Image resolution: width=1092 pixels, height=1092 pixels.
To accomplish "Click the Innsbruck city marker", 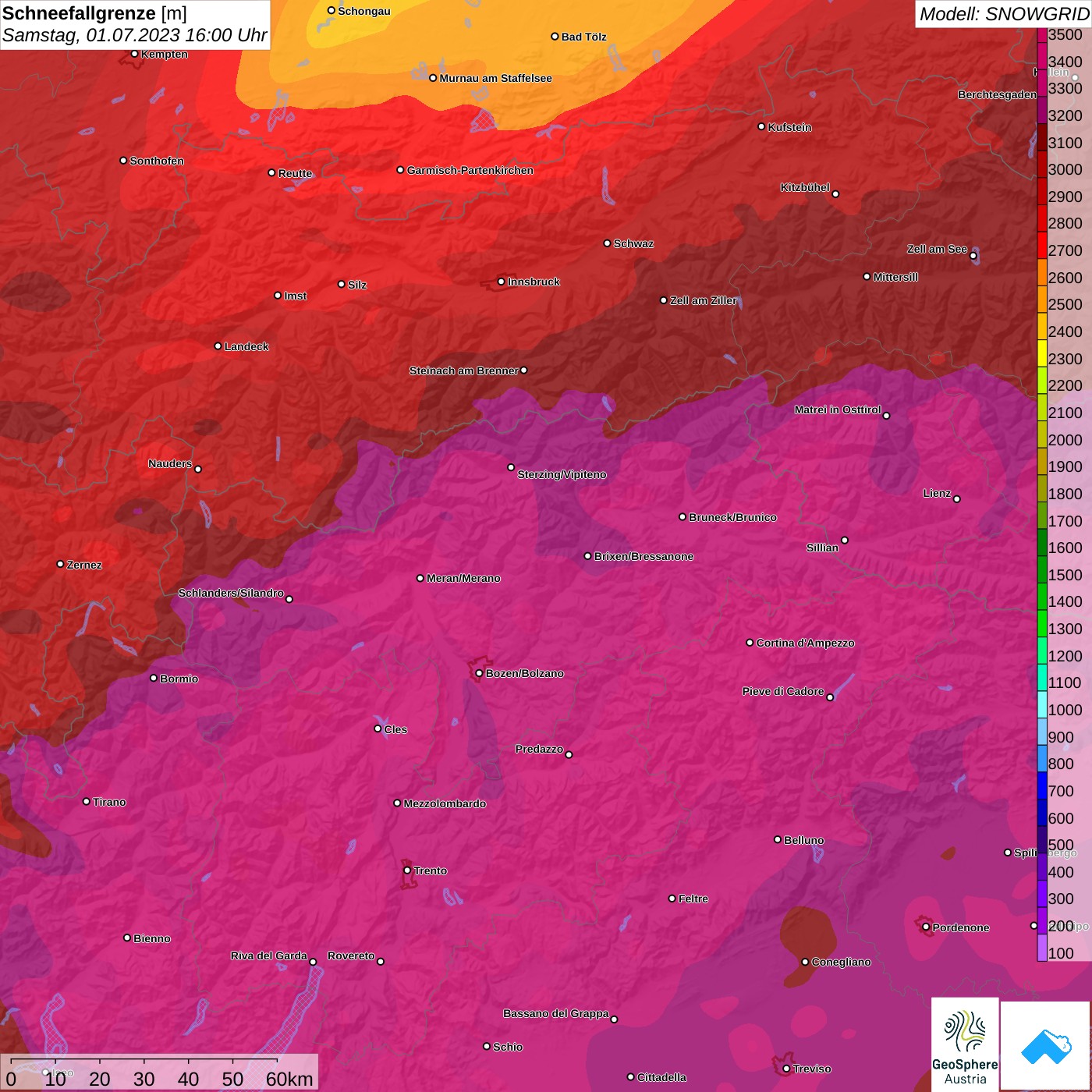I will pyautogui.click(x=502, y=282).
